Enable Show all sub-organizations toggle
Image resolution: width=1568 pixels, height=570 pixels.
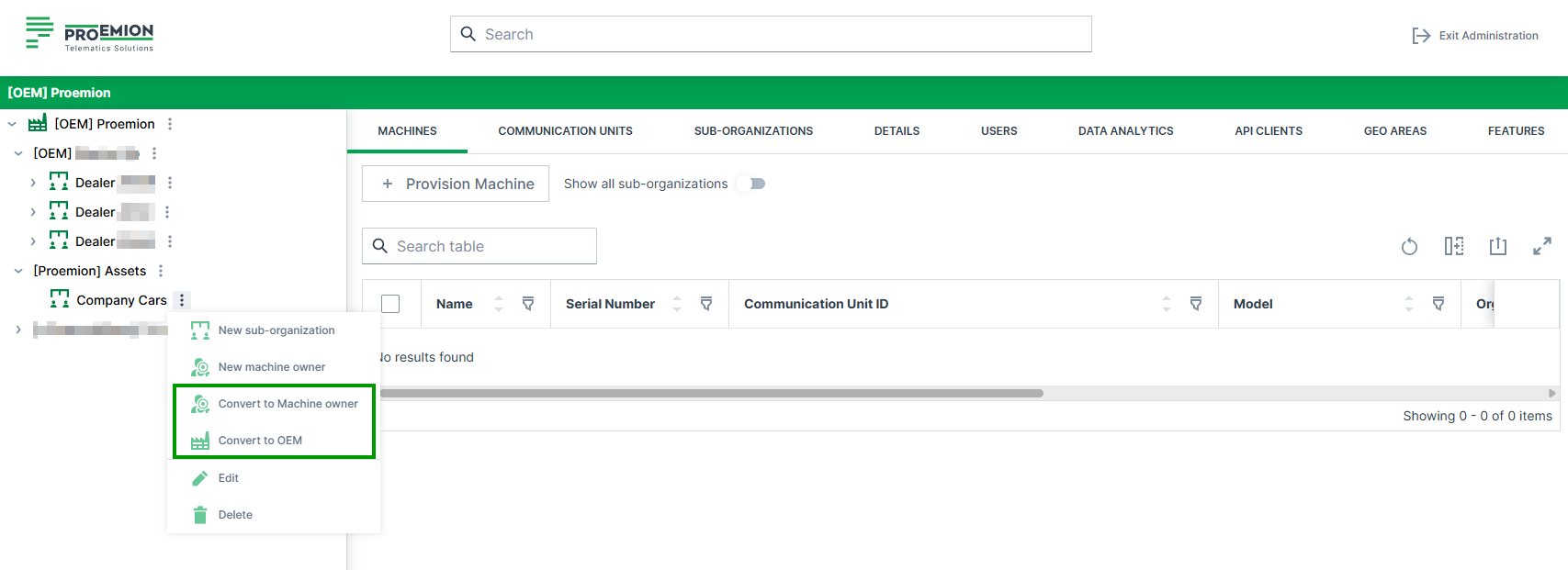(752, 184)
